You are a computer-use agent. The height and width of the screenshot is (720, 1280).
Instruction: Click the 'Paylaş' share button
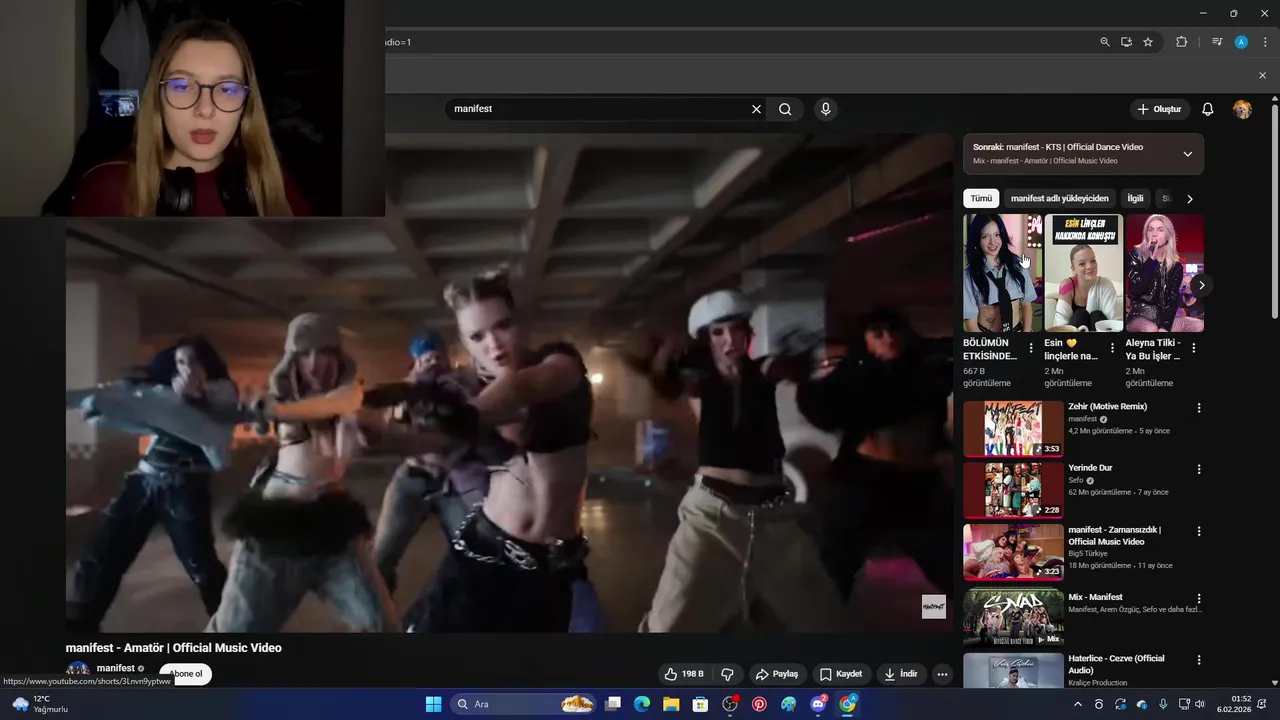coord(776,674)
